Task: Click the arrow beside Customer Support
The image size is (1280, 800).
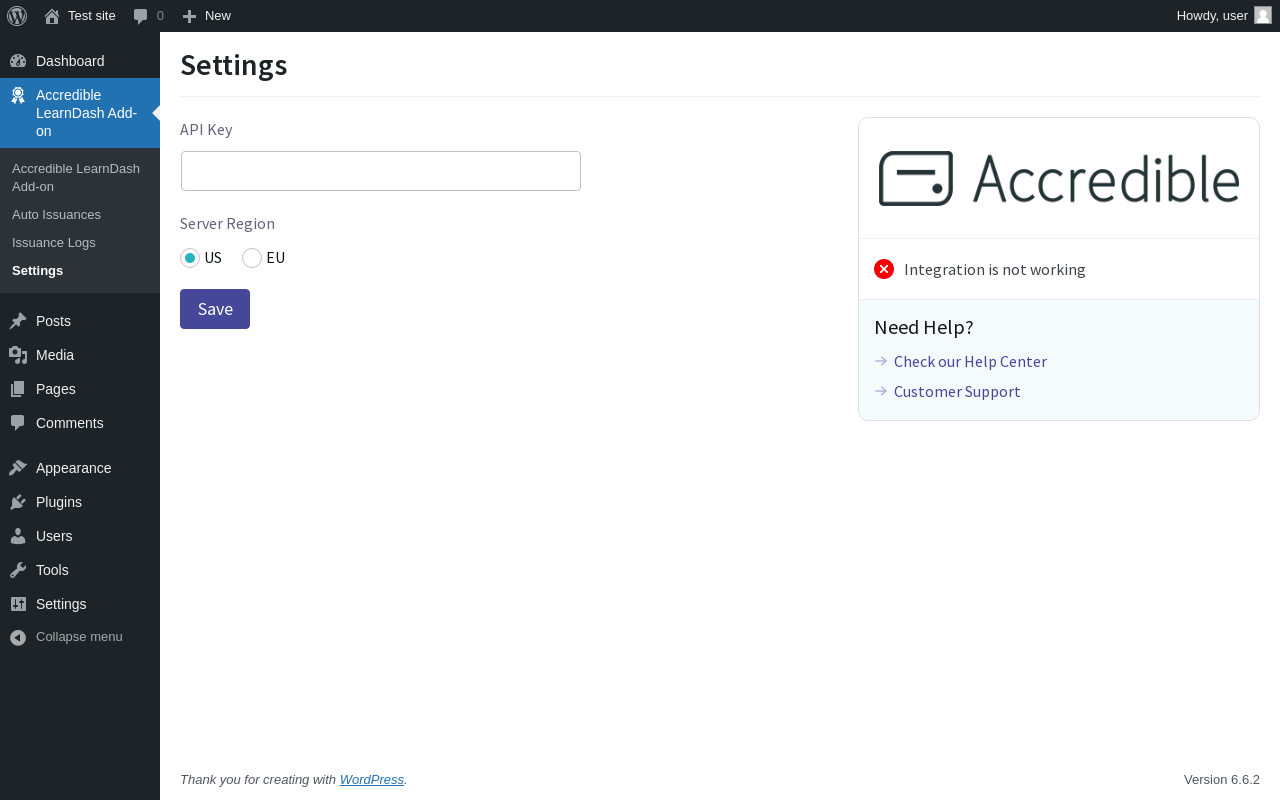Action: (881, 391)
